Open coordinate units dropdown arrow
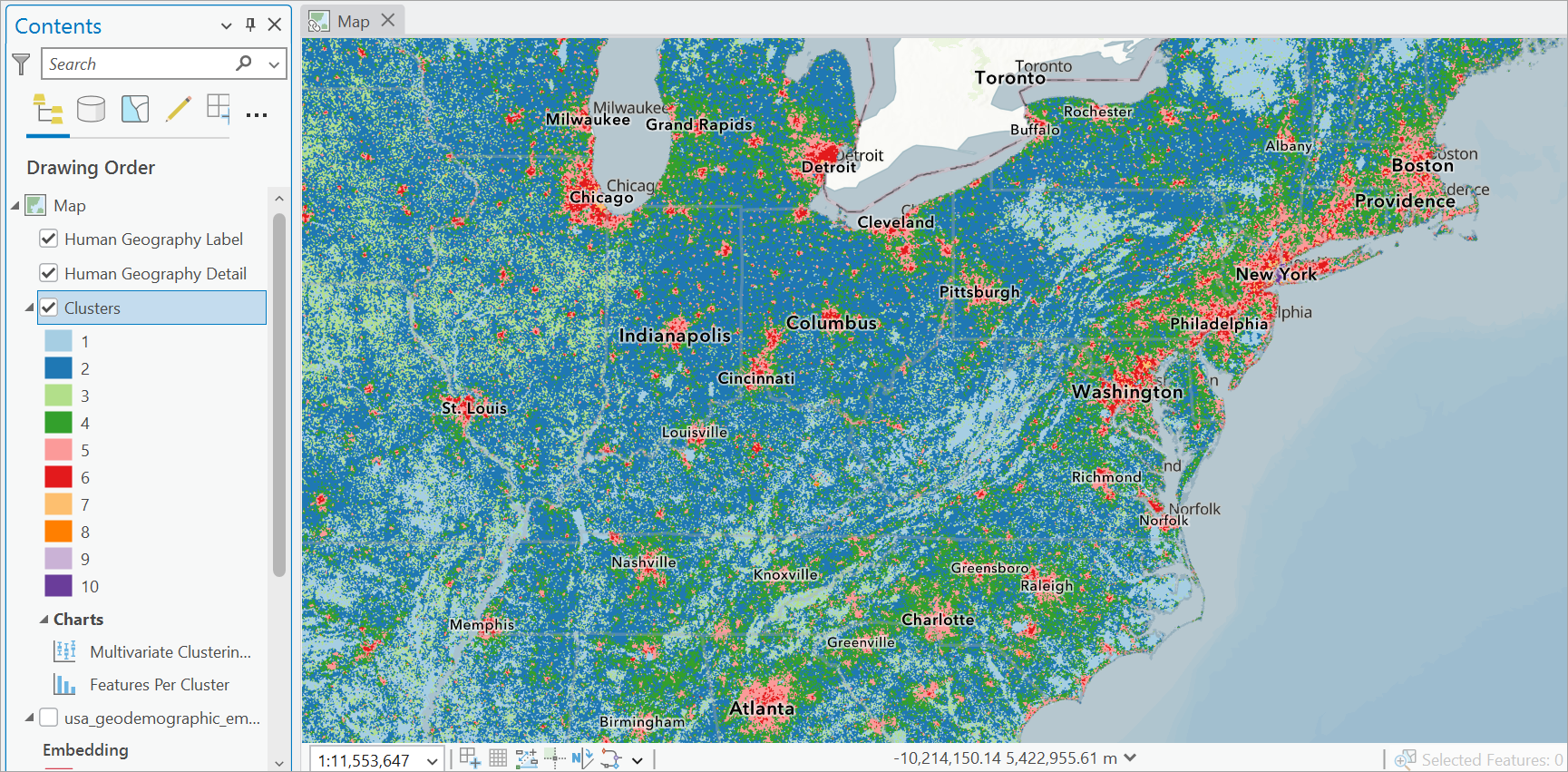The width and height of the screenshot is (1568, 772). (1130, 757)
